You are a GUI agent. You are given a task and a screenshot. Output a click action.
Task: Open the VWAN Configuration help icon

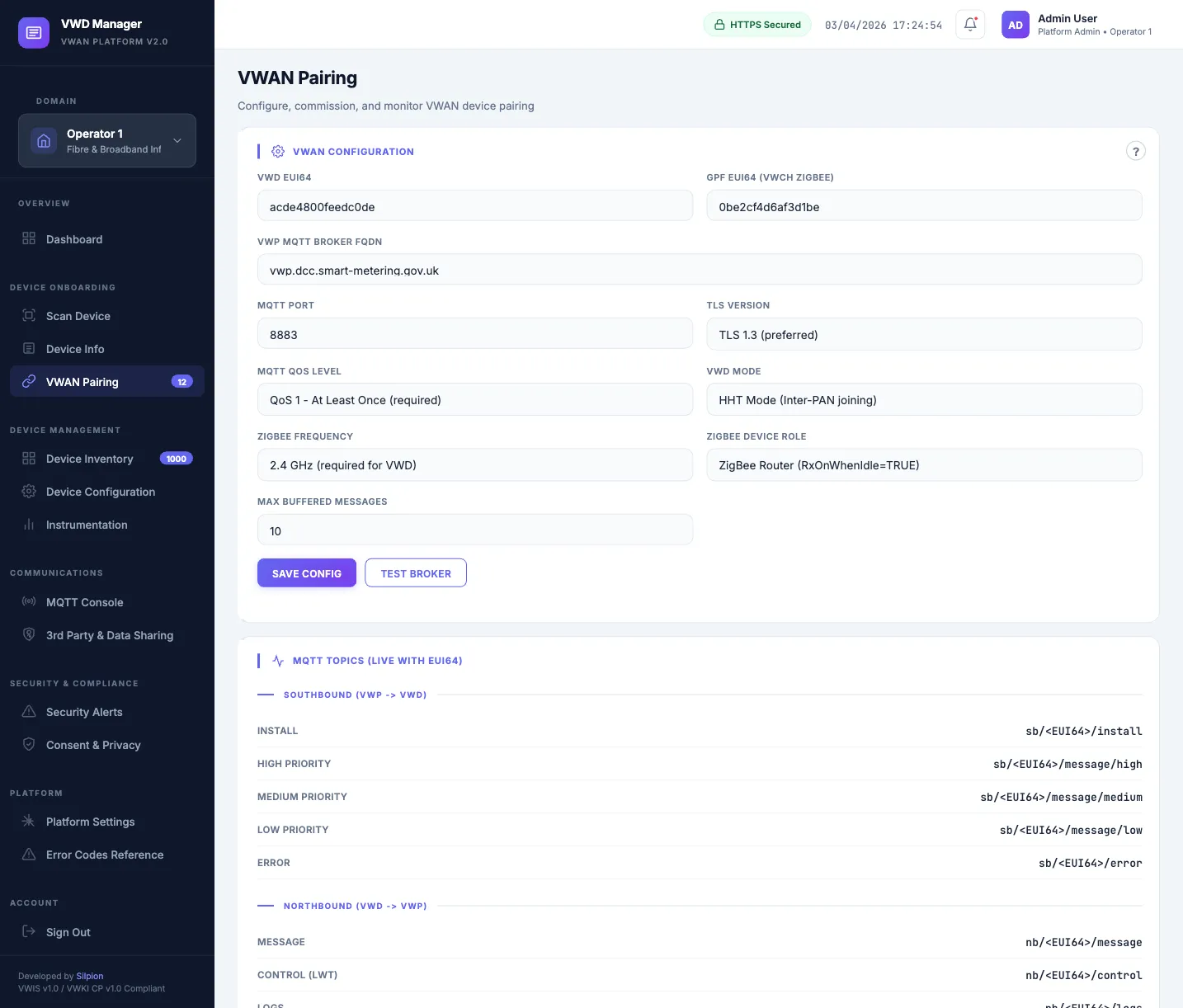click(1136, 151)
